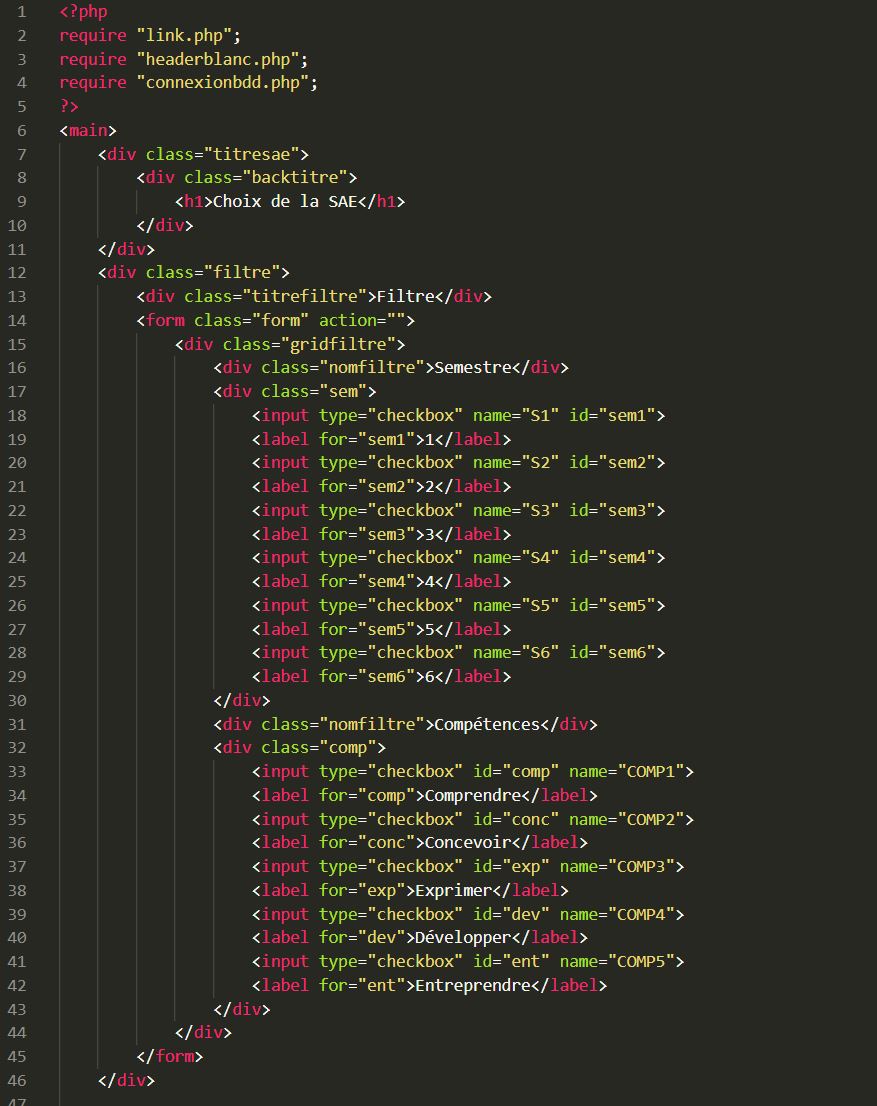The height and width of the screenshot is (1106, 877).
Task: Click line number 22 in the gutter
Action: [17, 510]
